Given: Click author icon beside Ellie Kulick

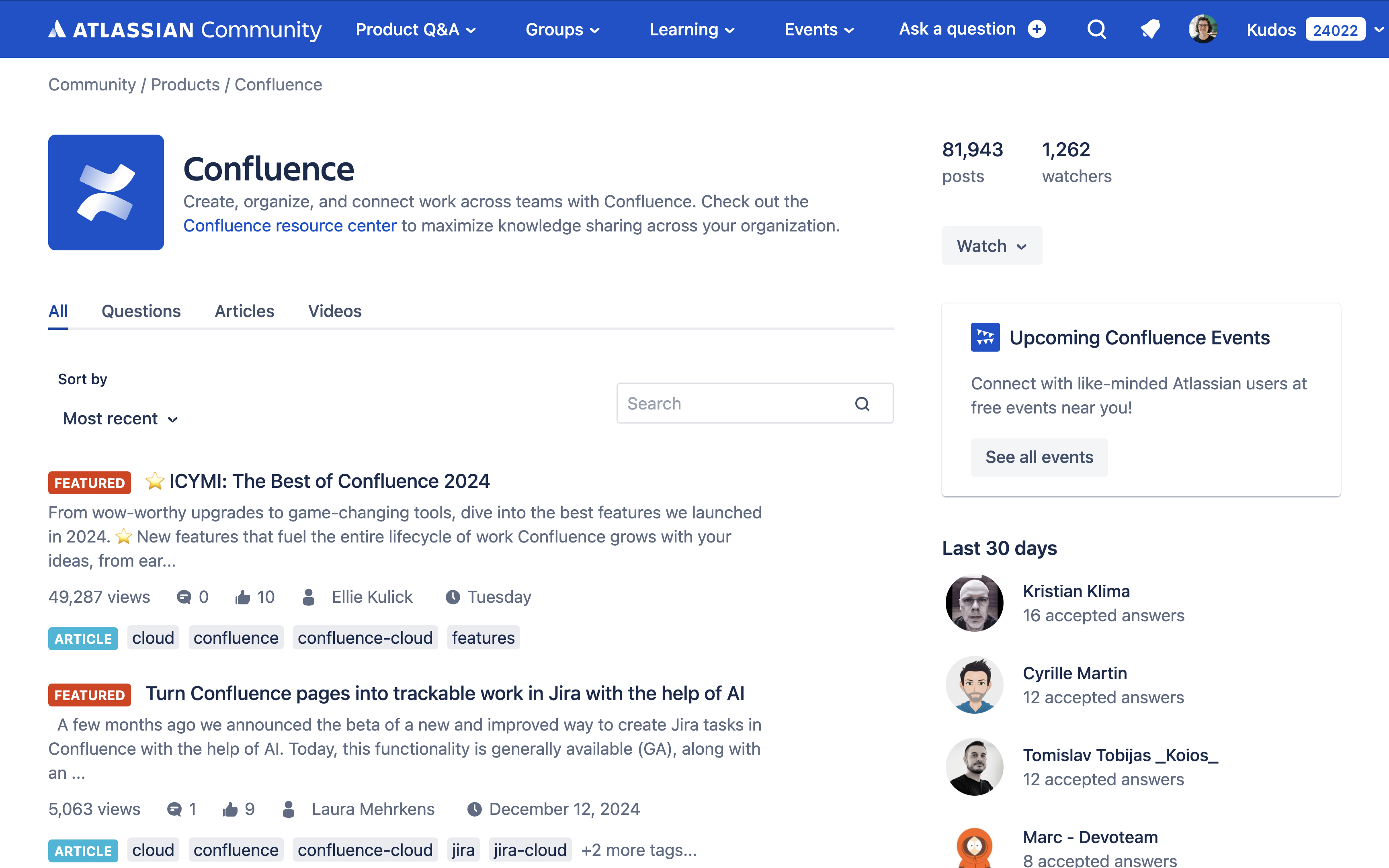Looking at the screenshot, I should [308, 597].
